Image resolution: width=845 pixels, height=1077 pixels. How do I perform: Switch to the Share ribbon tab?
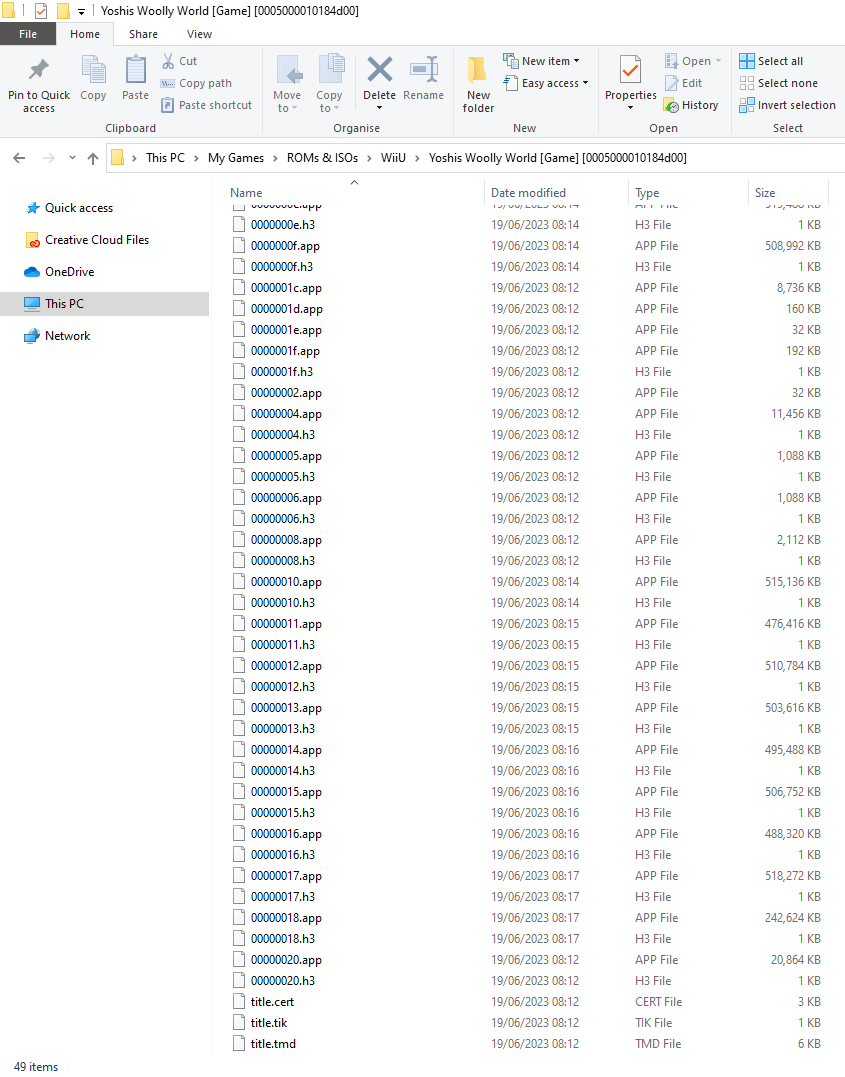143,34
